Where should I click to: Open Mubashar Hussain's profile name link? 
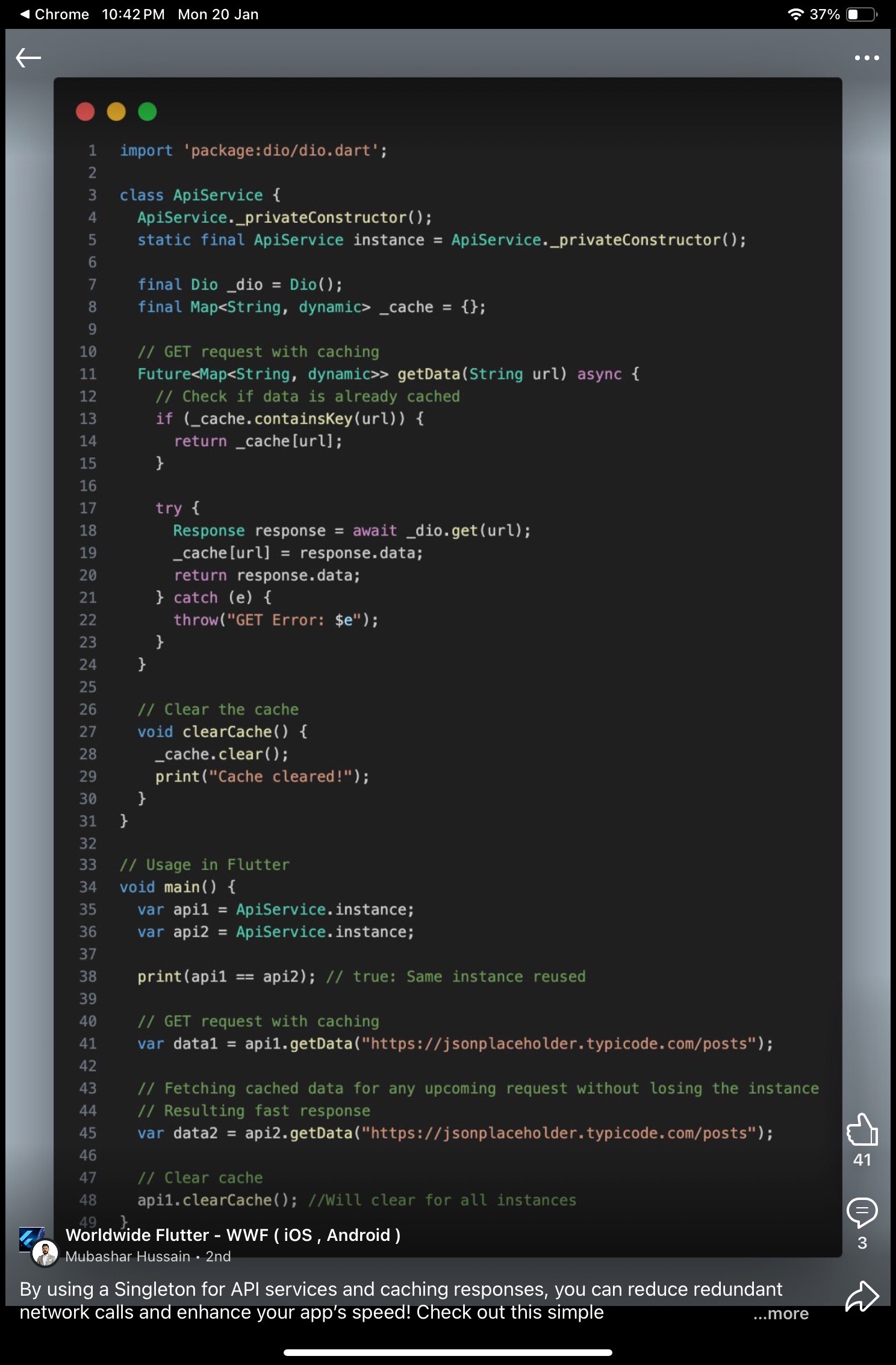click(x=128, y=1257)
